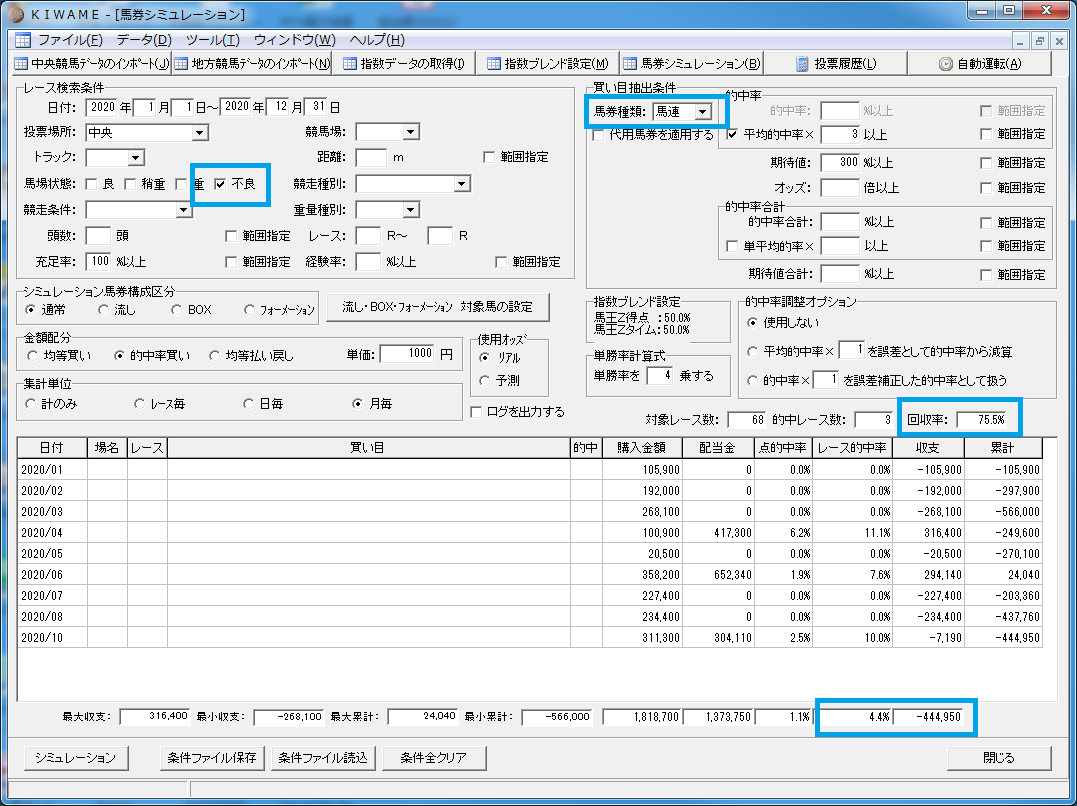
Task: Click 条件全クリア button
Action: (x=434, y=758)
